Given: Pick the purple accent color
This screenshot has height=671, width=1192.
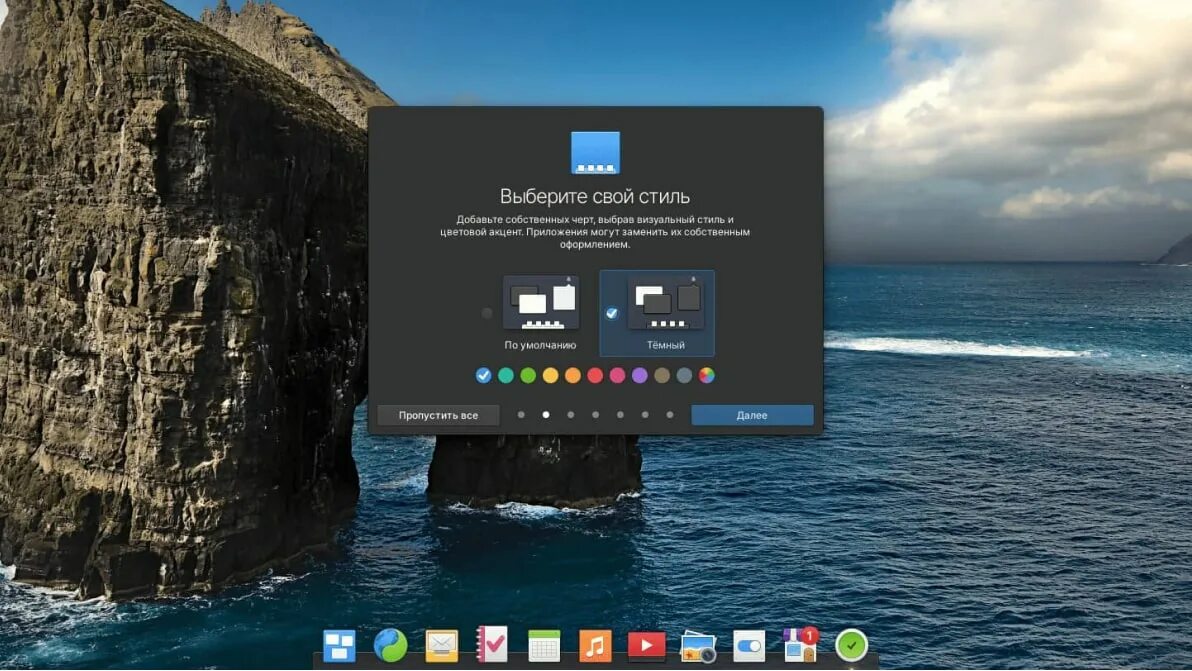Looking at the screenshot, I should click(639, 375).
